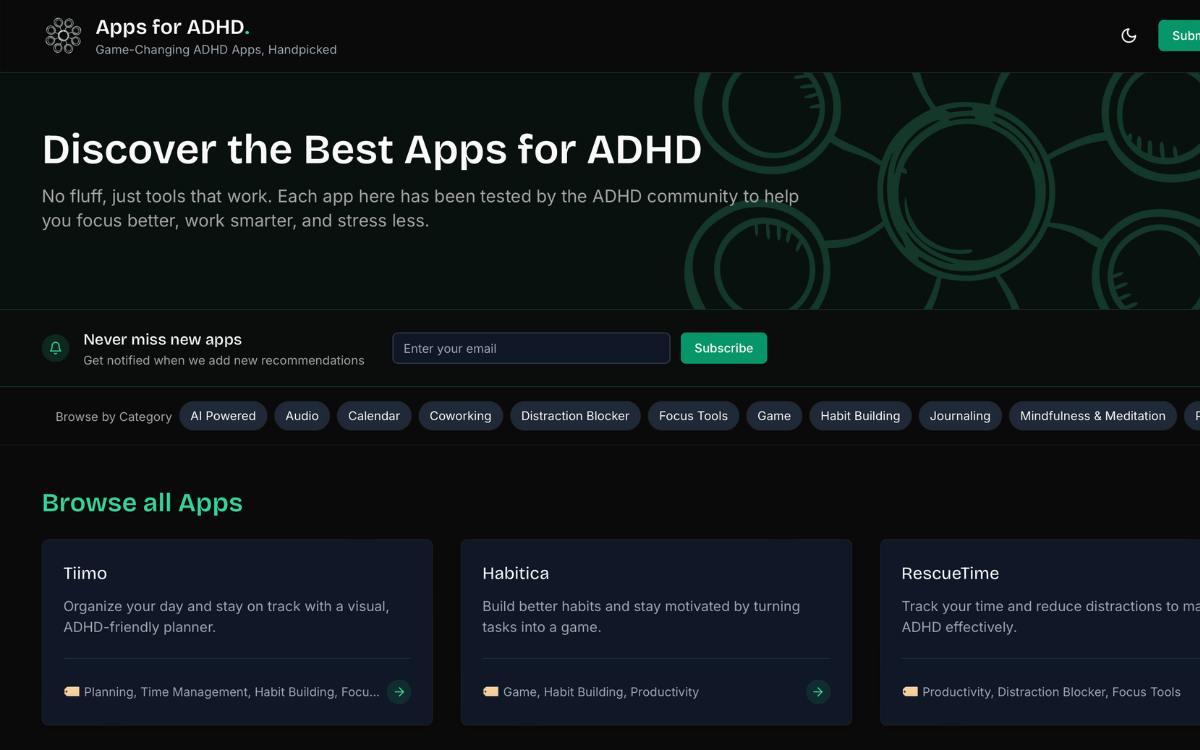This screenshot has width=1200, height=750.
Task: Click the tag icon on RescueTime card
Action: (x=910, y=691)
